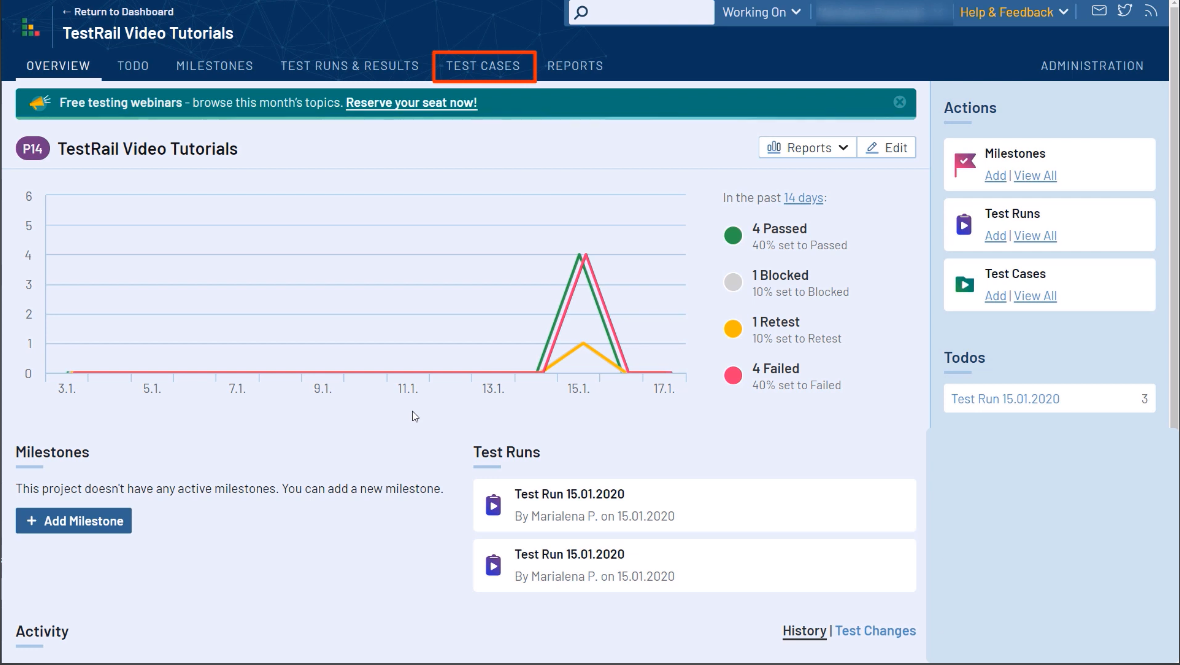Dismiss the free testing webinars banner
The image size is (1180, 665).
(899, 102)
